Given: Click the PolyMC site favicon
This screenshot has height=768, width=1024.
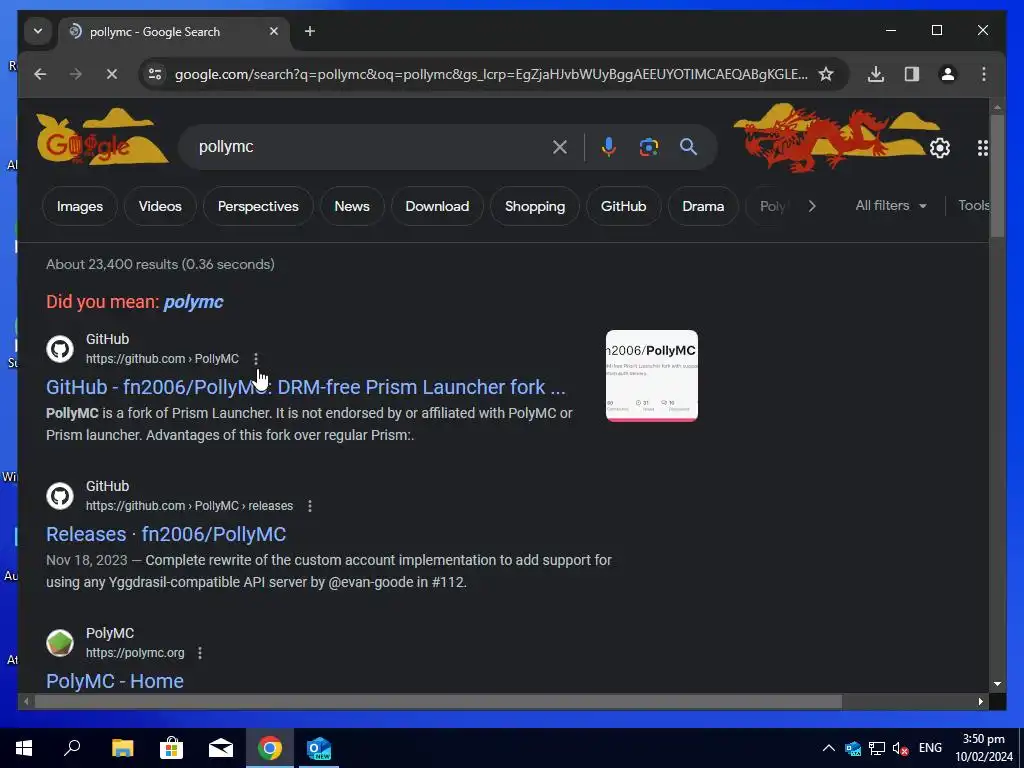Looking at the screenshot, I should click(60, 643).
